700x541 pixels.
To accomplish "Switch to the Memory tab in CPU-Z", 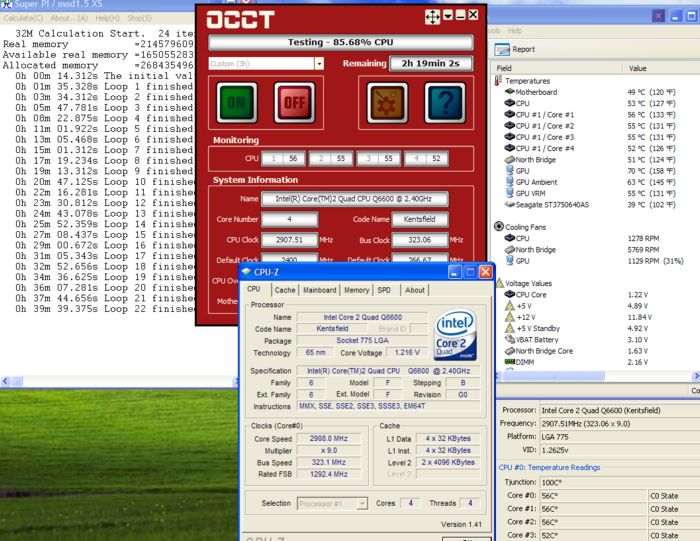I will (357, 290).
